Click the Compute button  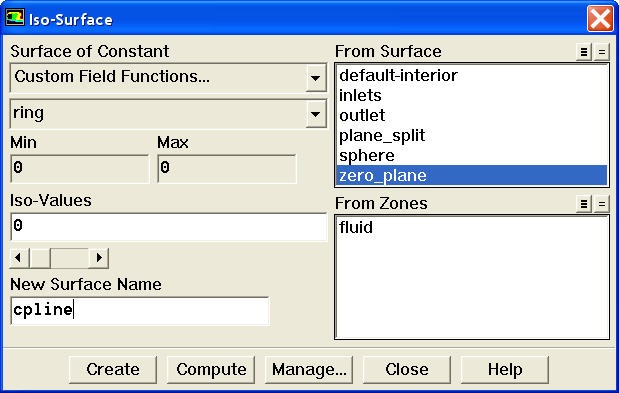coord(211,370)
